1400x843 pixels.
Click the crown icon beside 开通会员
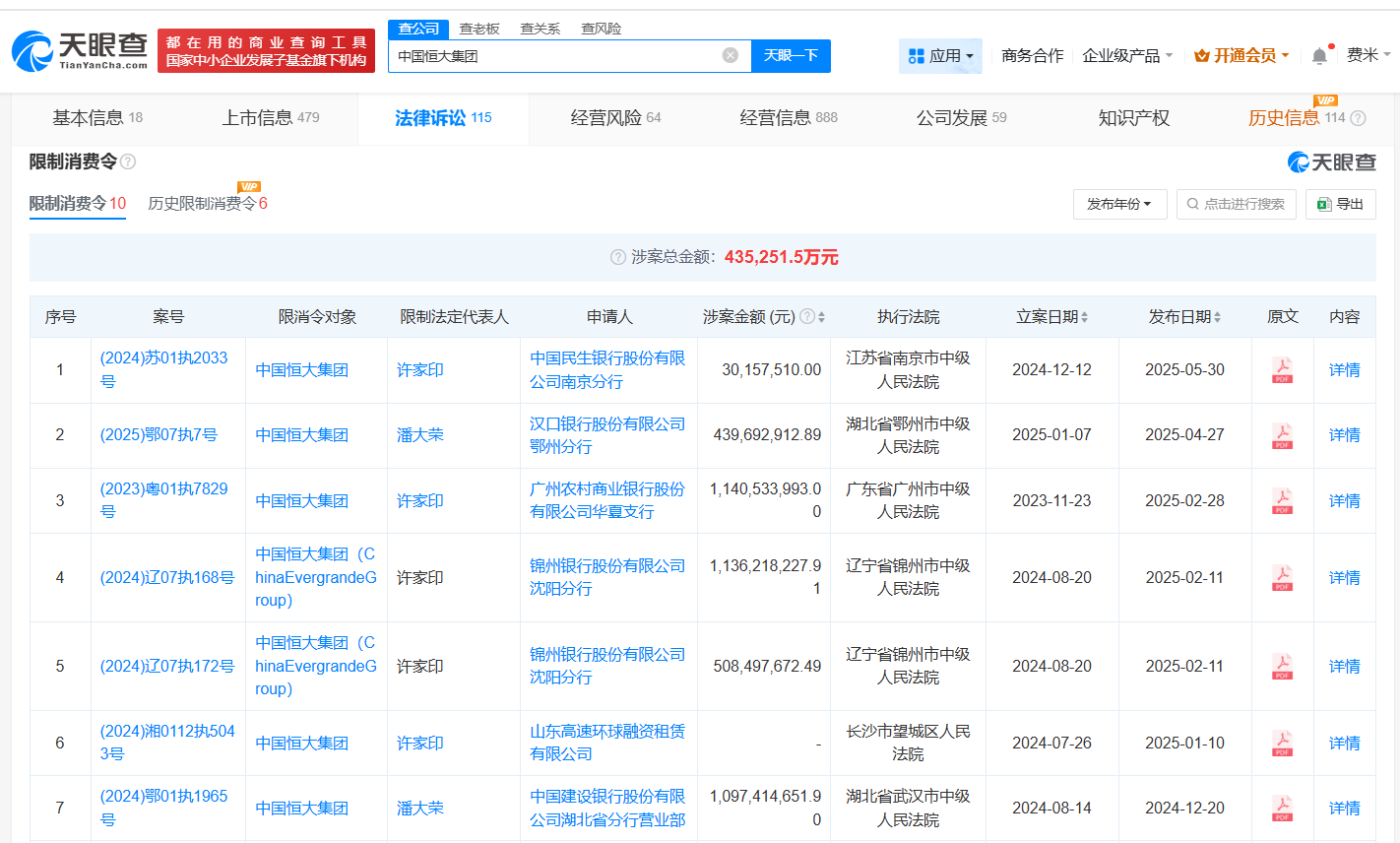pos(1203,56)
